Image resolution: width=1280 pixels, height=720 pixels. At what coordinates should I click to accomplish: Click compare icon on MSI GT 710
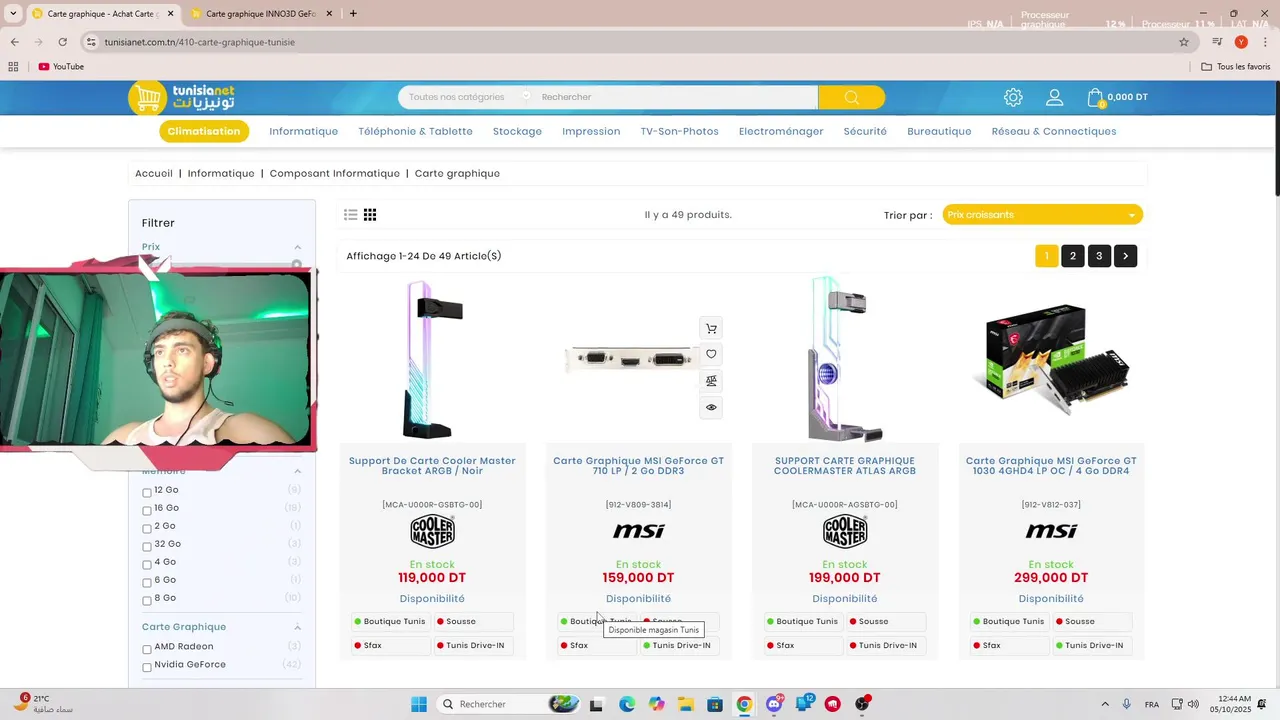pos(711,381)
